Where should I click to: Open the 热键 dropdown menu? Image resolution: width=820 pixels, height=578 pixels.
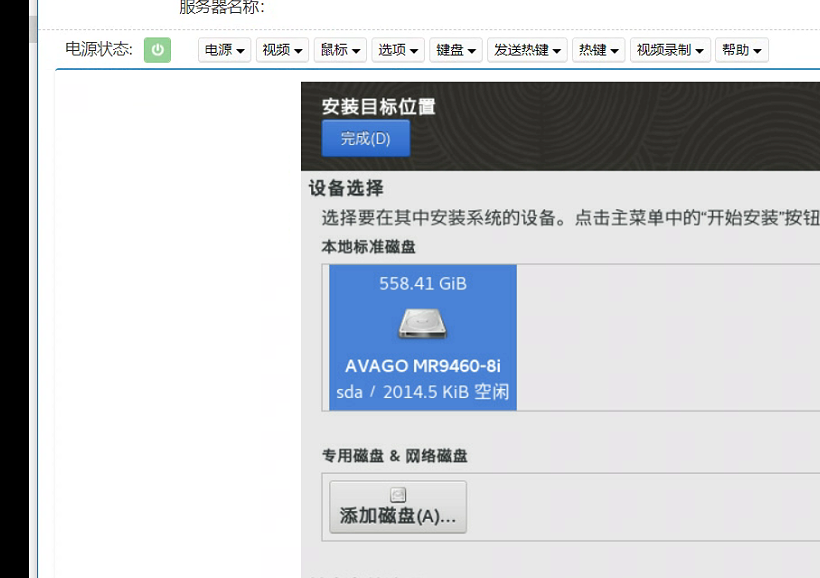[599, 50]
